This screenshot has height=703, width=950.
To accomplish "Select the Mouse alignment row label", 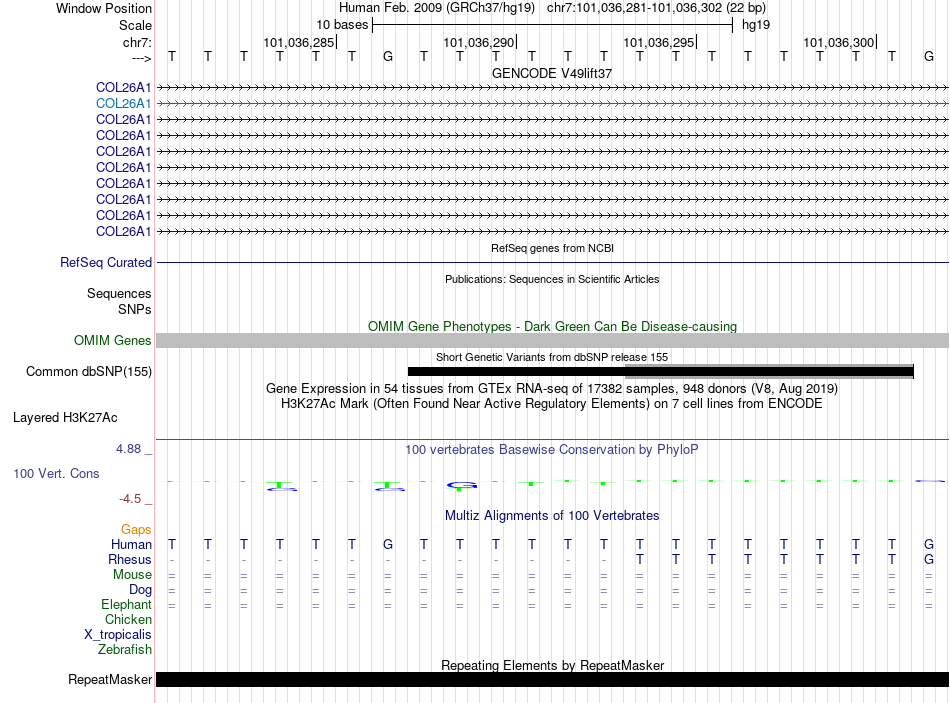I will (x=132, y=575).
